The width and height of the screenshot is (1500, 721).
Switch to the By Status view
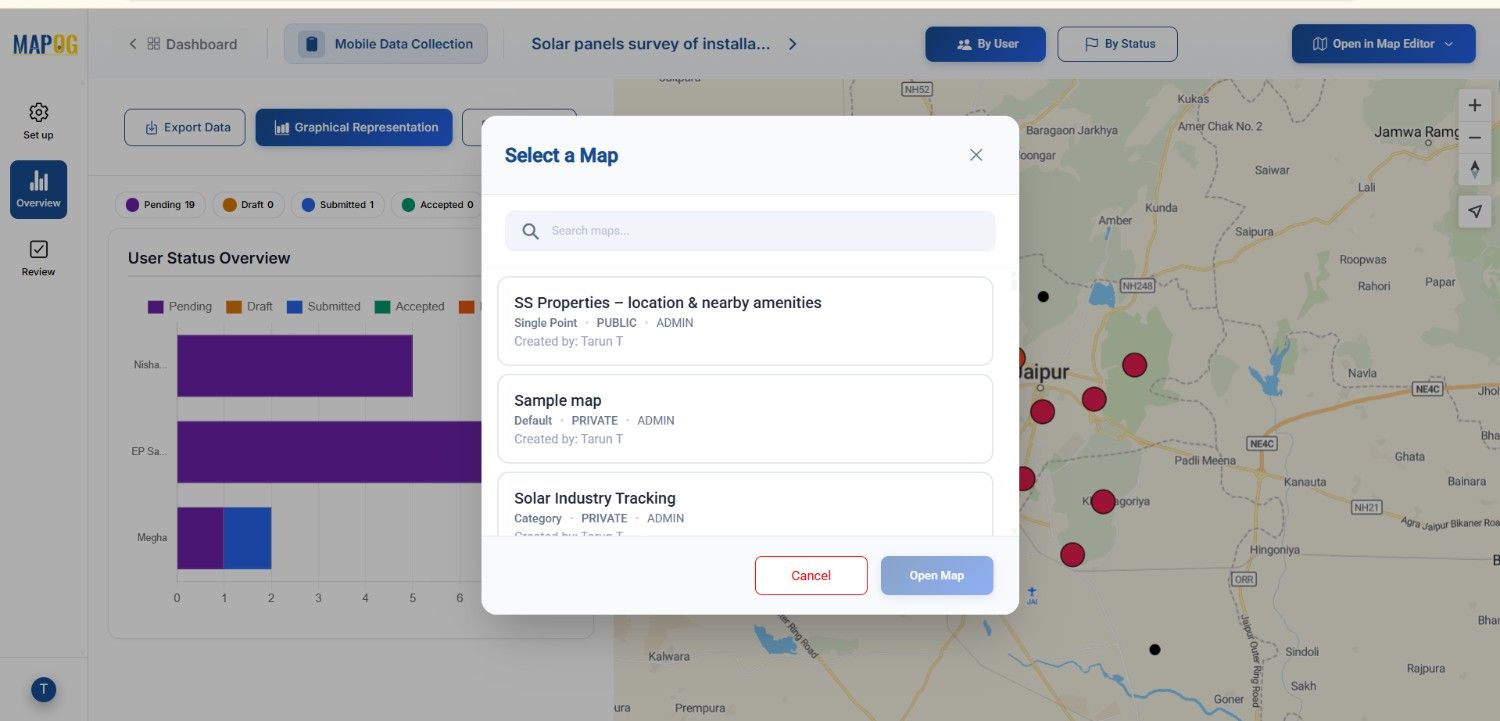[x=1117, y=43]
